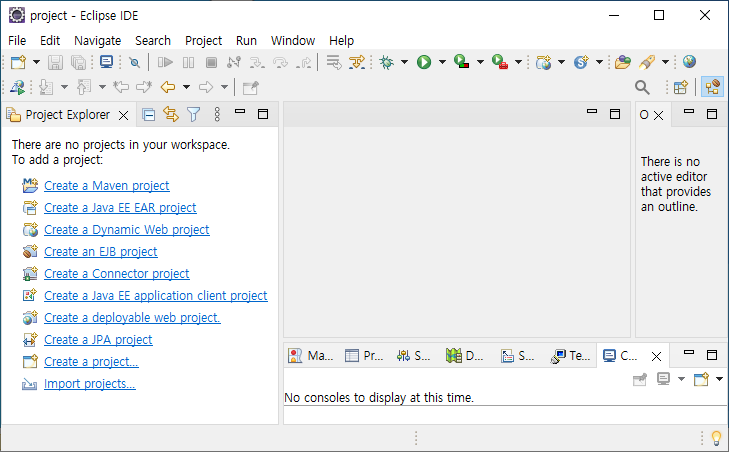Expand the External Tools dropdown arrow

point(518,62)
